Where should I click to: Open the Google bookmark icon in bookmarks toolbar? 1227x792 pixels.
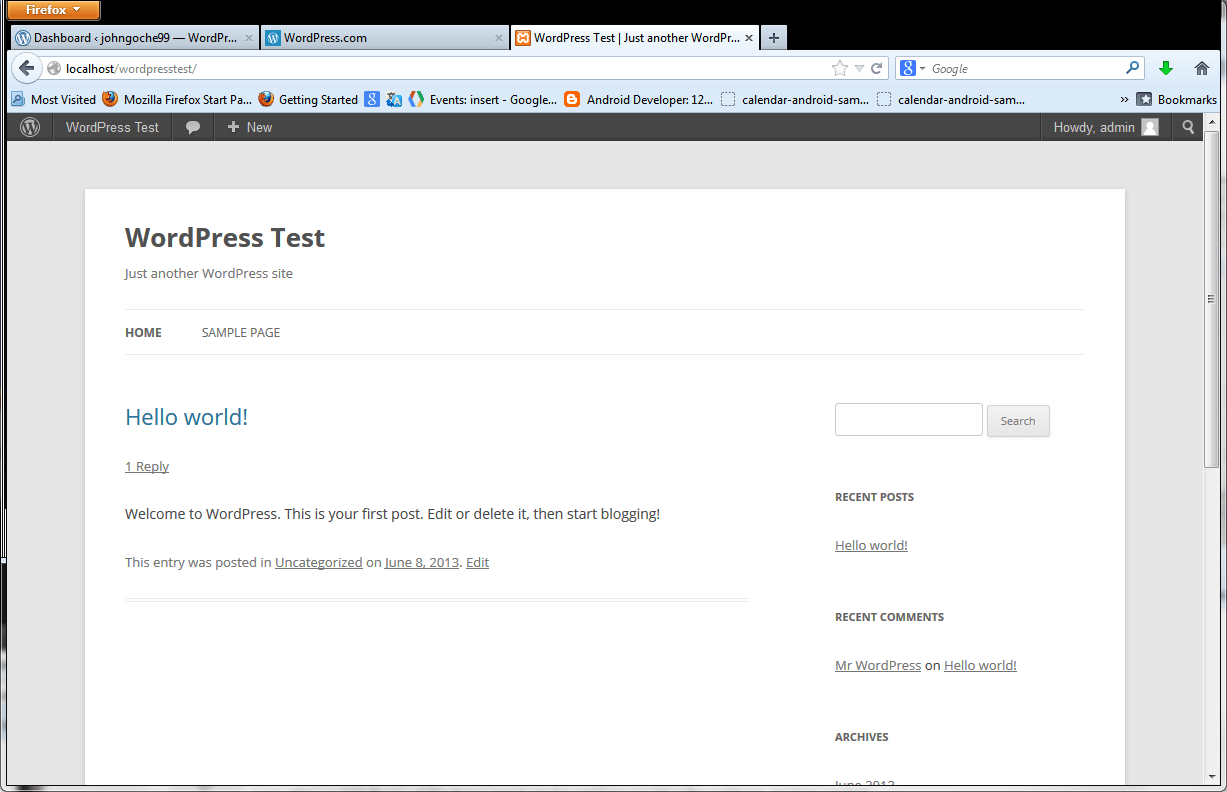click(372, 99)
